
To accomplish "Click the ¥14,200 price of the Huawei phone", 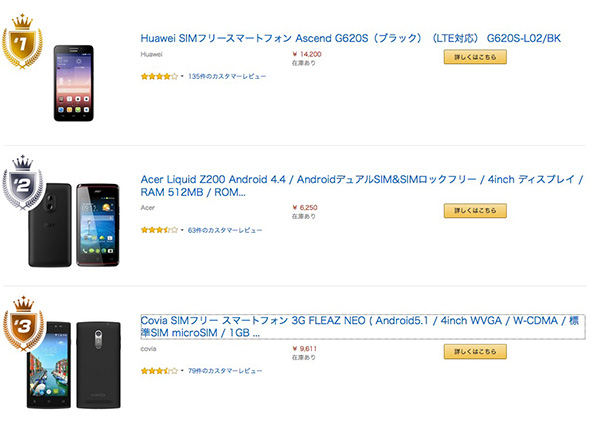I will 307,54.
